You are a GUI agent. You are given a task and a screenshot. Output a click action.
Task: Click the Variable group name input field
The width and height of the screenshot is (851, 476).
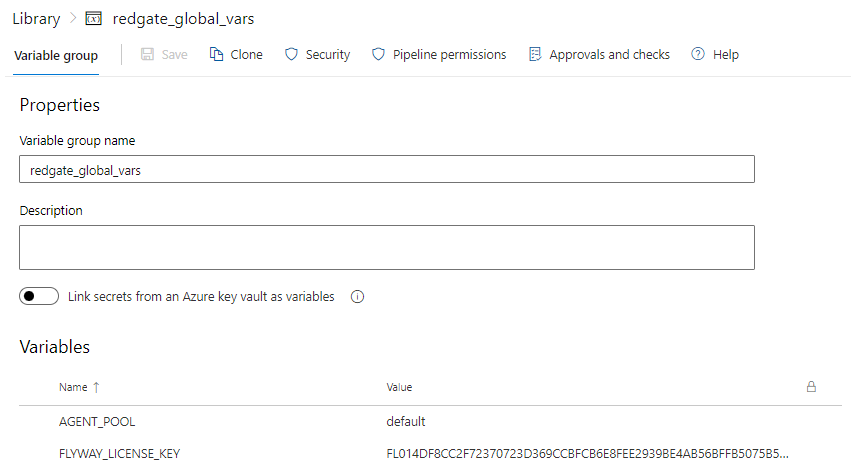click(387, 169)
